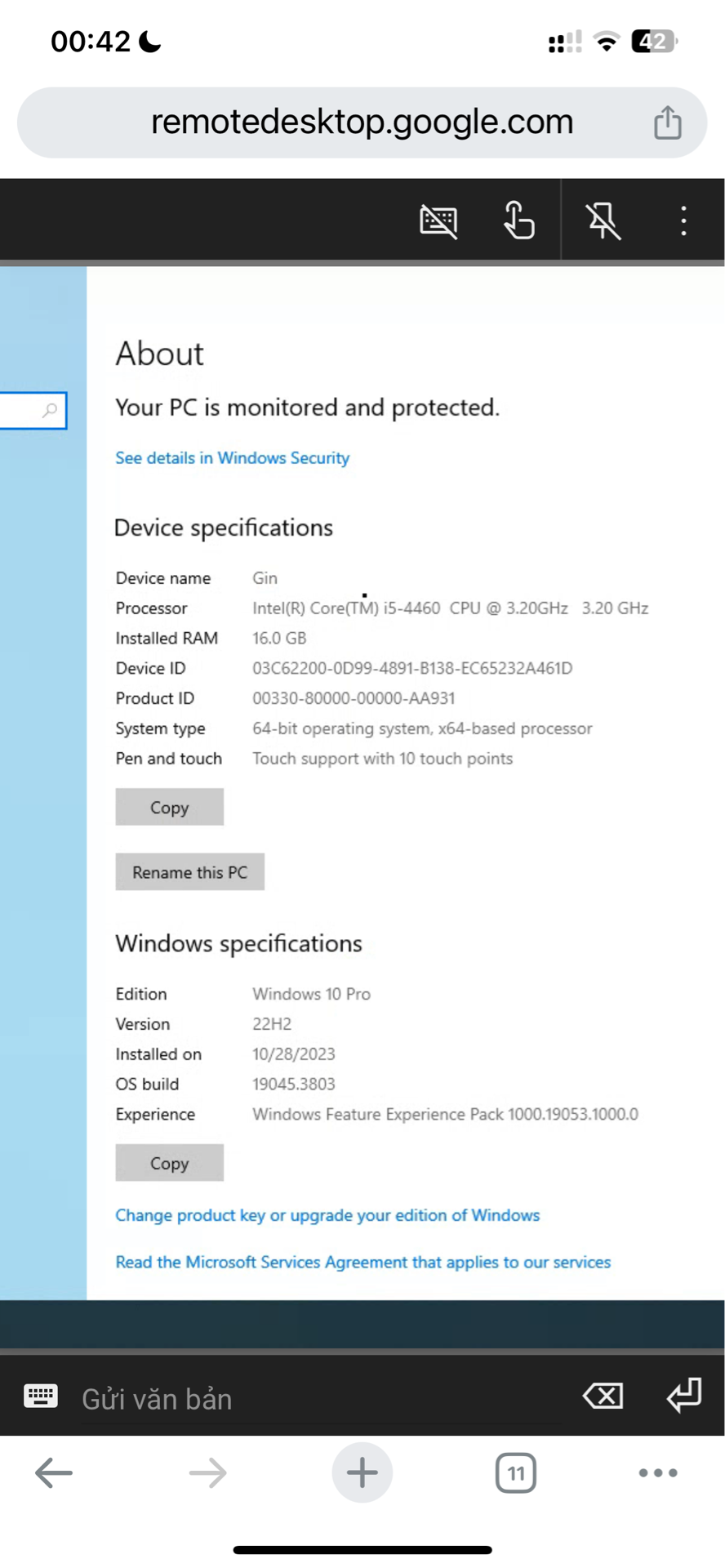Switch to touch interaction mode icon
This screenshot has width=725, height=1568.
(x=518, y=220)
